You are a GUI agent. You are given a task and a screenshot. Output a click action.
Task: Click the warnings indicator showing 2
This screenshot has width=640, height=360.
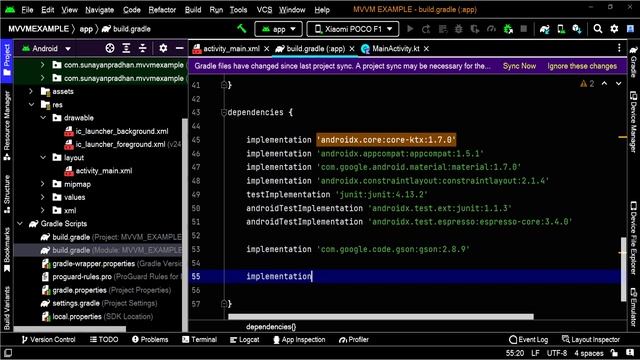coord(587,83)
